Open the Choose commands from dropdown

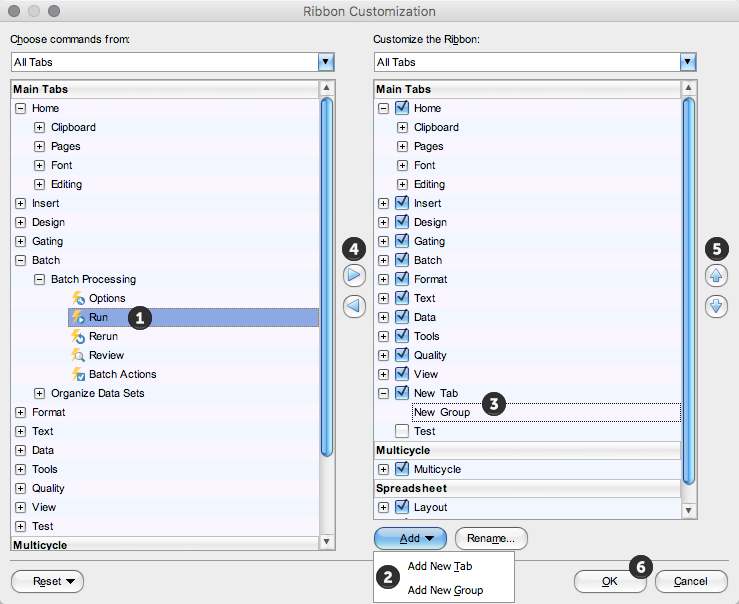pos(325,62)
